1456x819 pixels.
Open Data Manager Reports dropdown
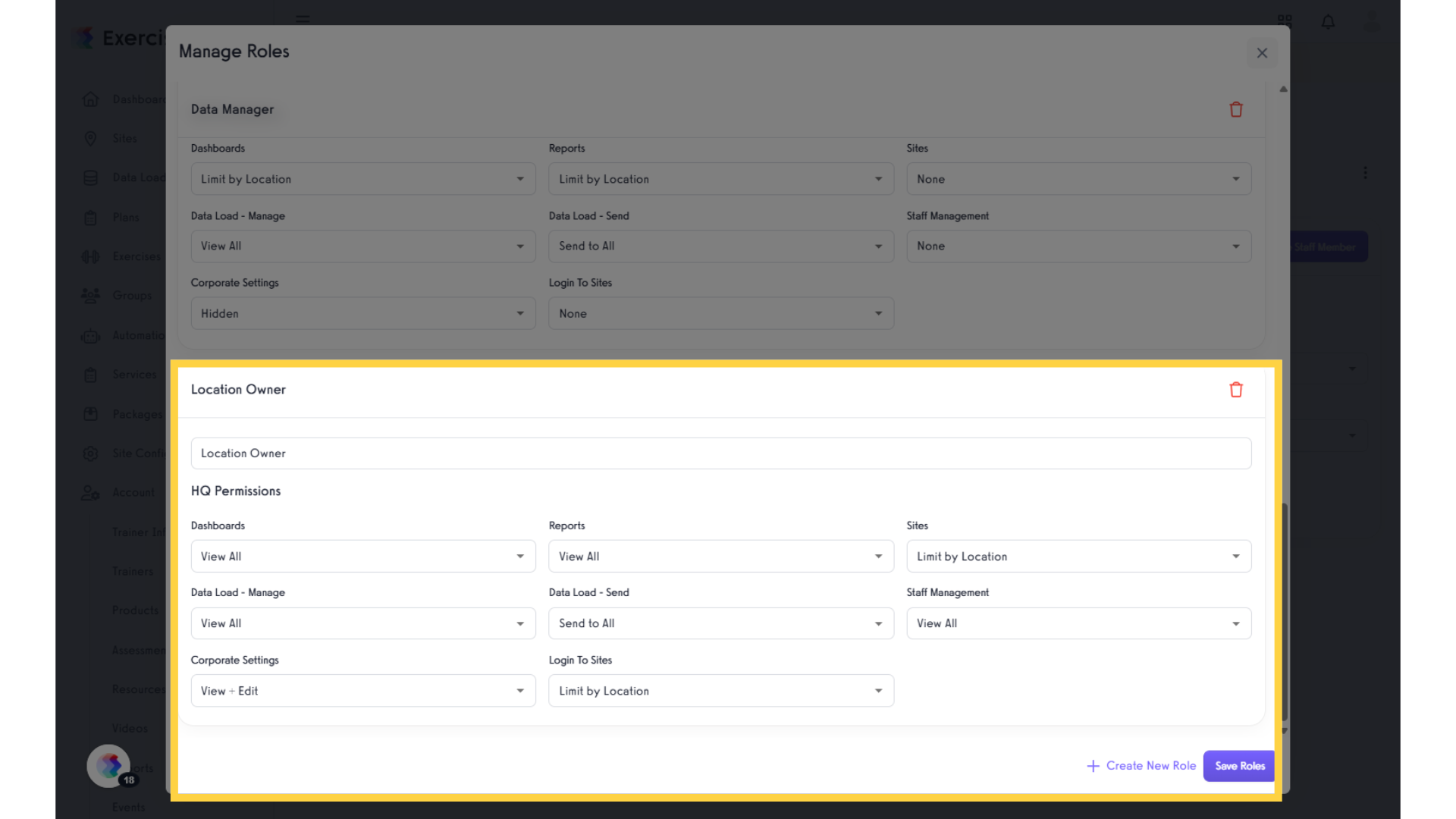(721, 179)
